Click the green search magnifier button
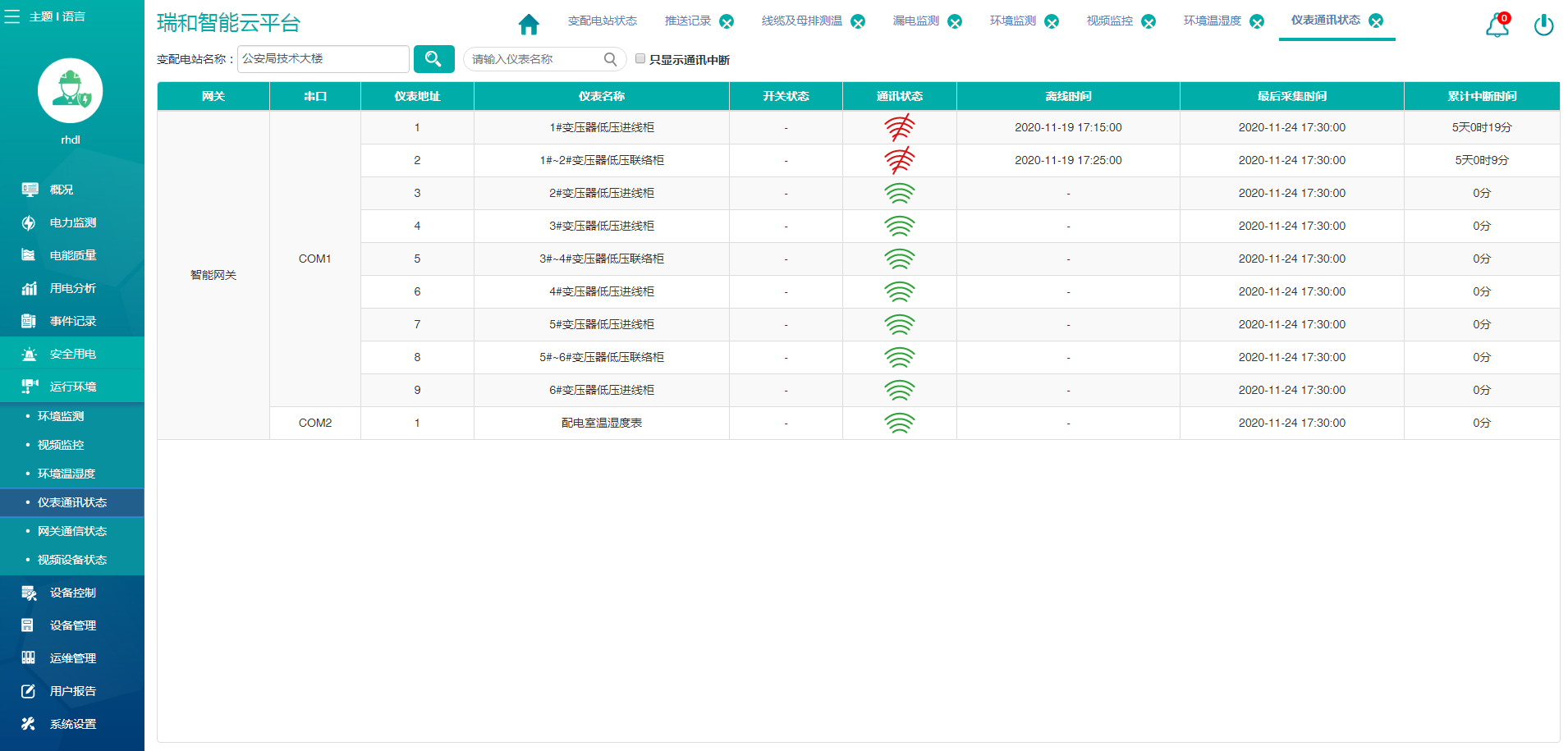This screenshot has width=1568, height=751. pyautogui.click(x=433, y=59)
